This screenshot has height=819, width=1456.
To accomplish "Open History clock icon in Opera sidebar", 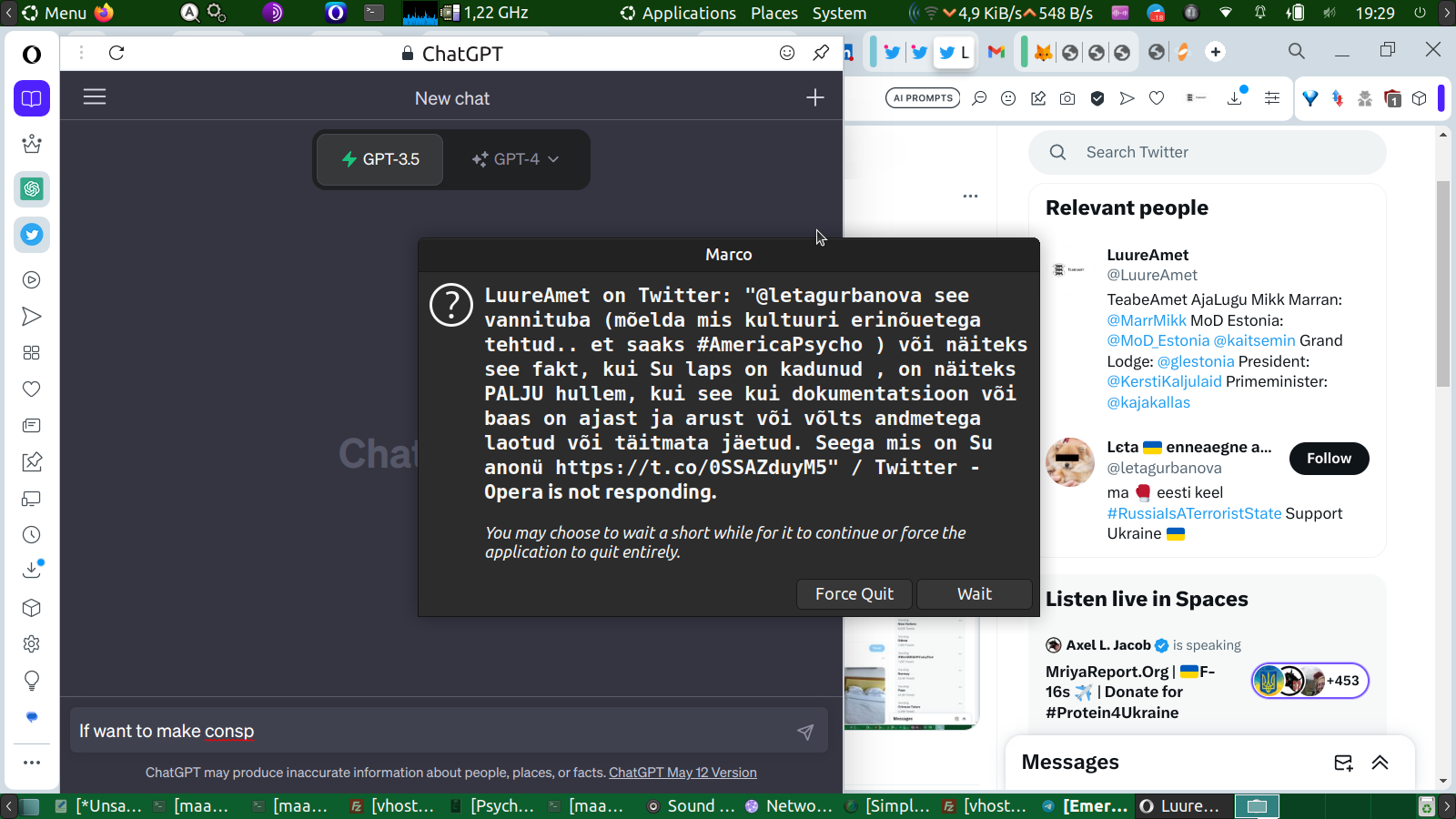I will point(32,535).
